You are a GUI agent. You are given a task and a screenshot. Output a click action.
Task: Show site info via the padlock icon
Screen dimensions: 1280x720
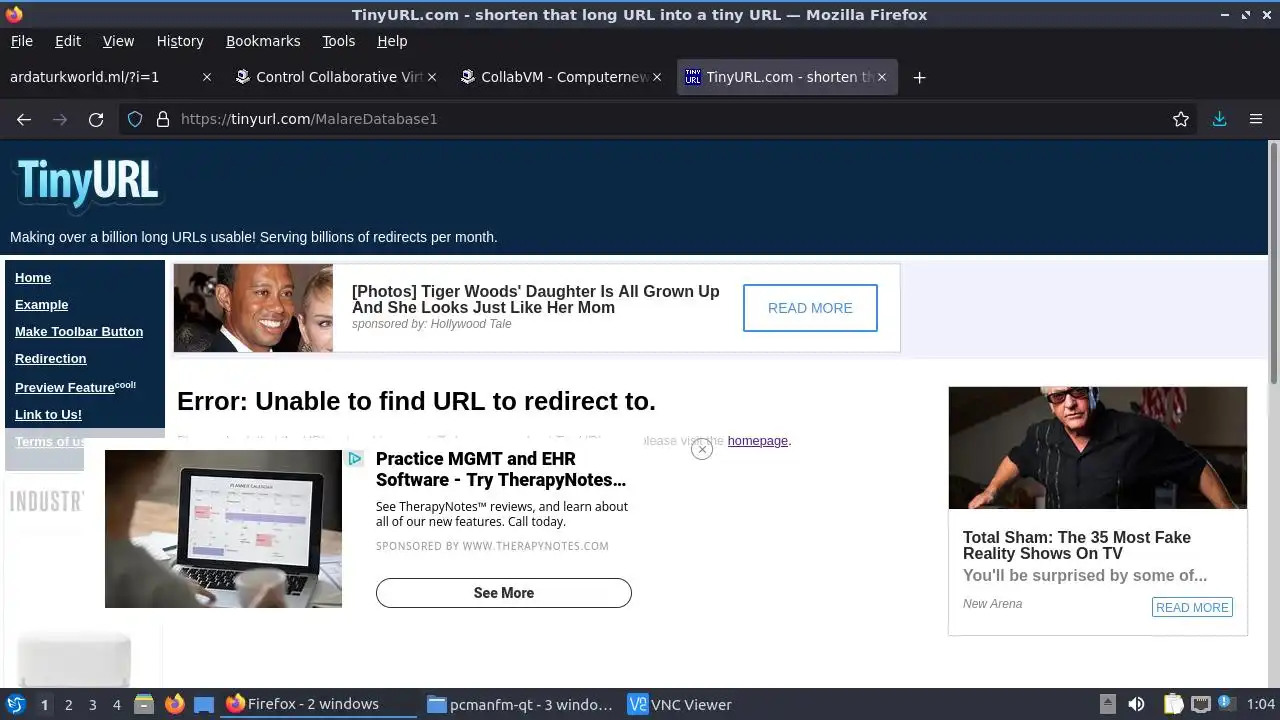click(x=163, y=119)
